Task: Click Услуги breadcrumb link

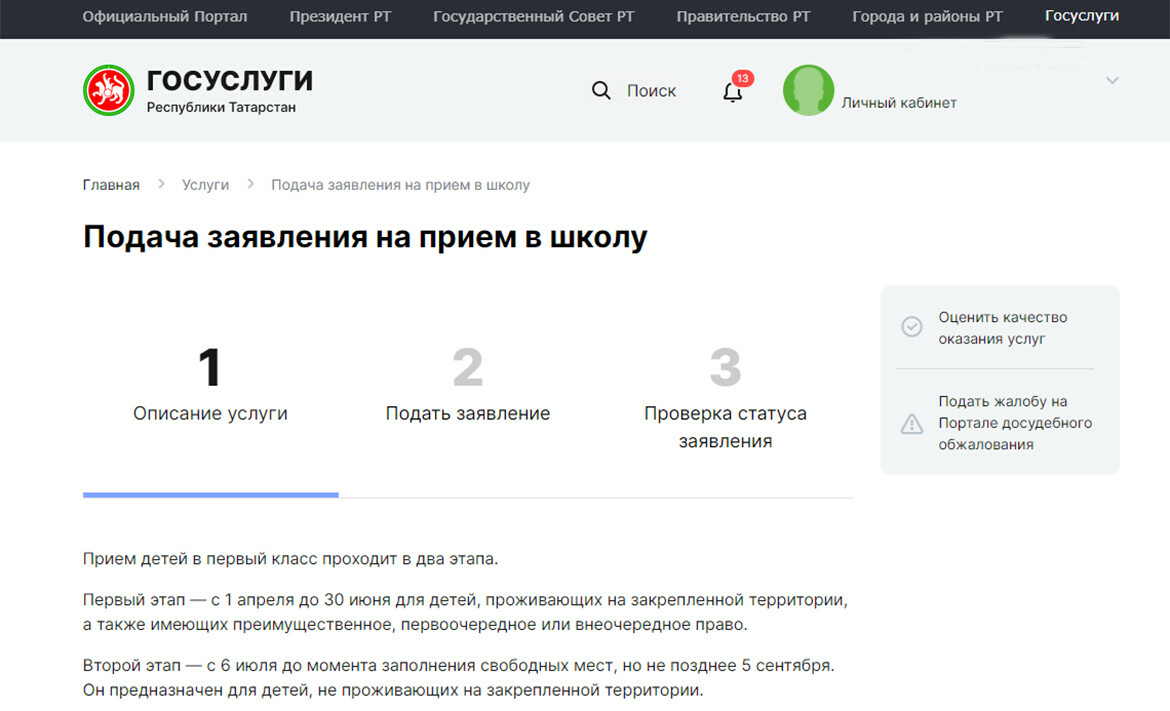Action: pos(205,185)
